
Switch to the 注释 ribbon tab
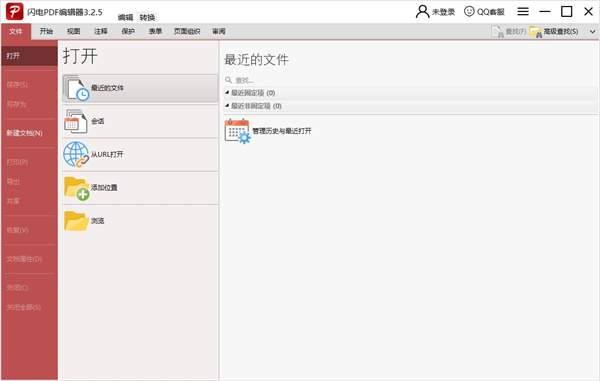(x=101, y=31)
